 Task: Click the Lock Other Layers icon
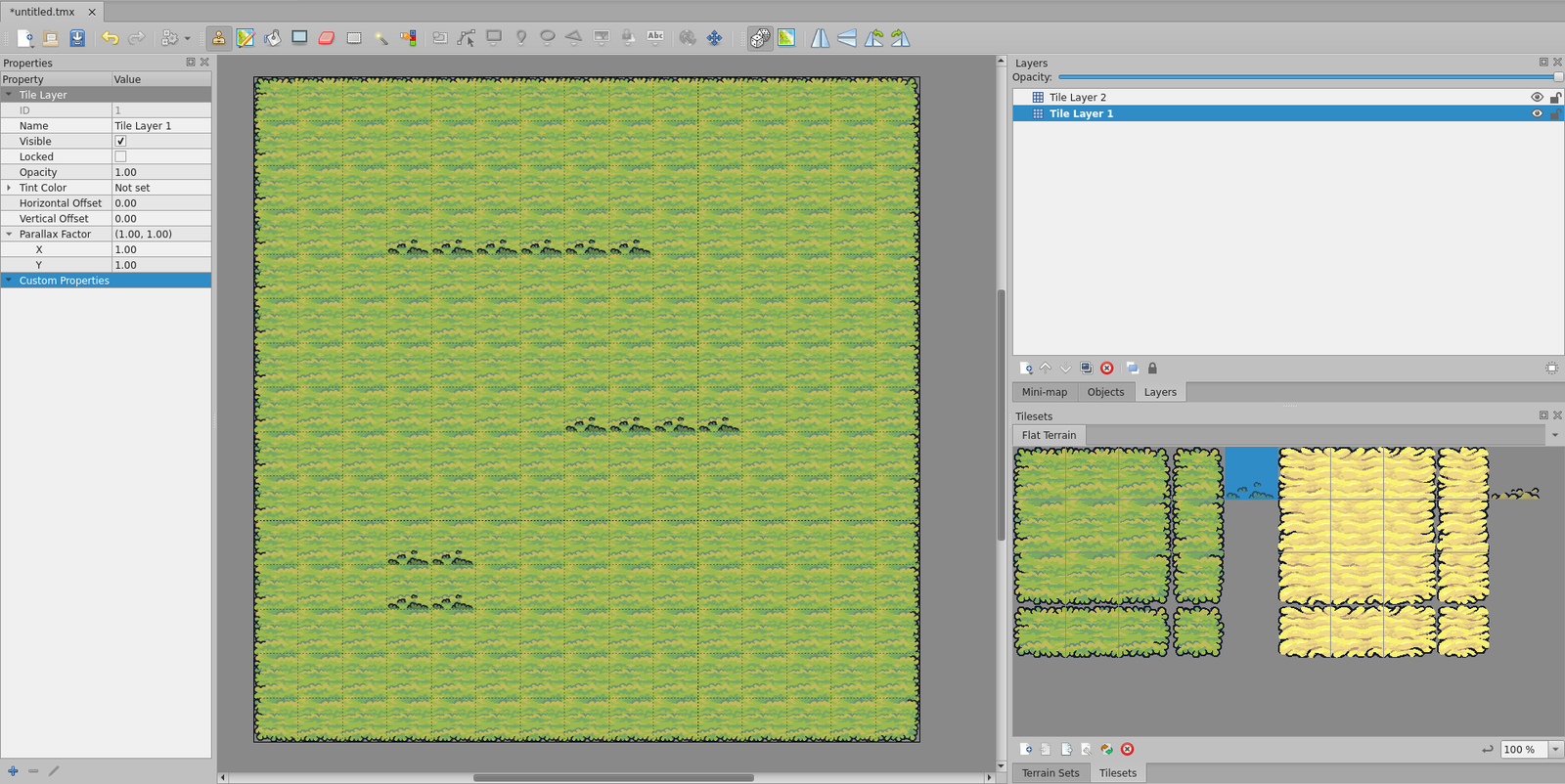point(1152,369)
